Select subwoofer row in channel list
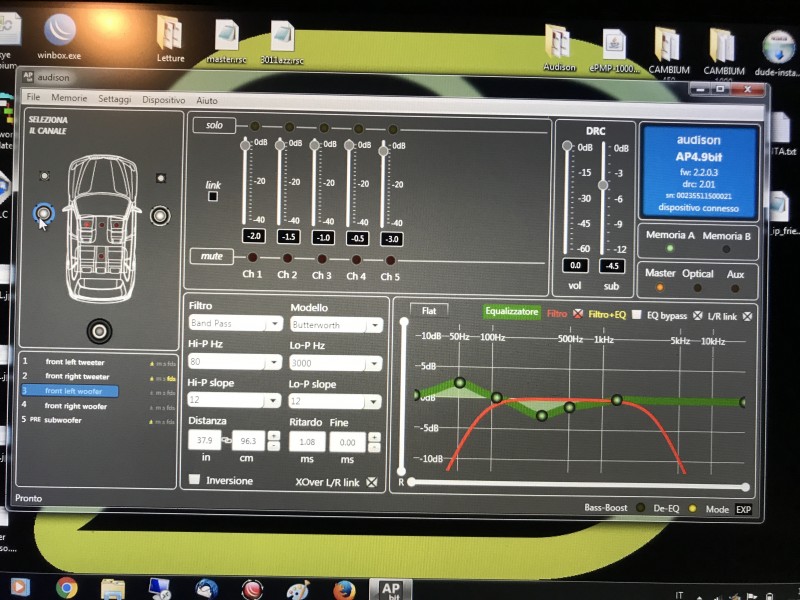 pyautogui.click(x=98, y=420)
